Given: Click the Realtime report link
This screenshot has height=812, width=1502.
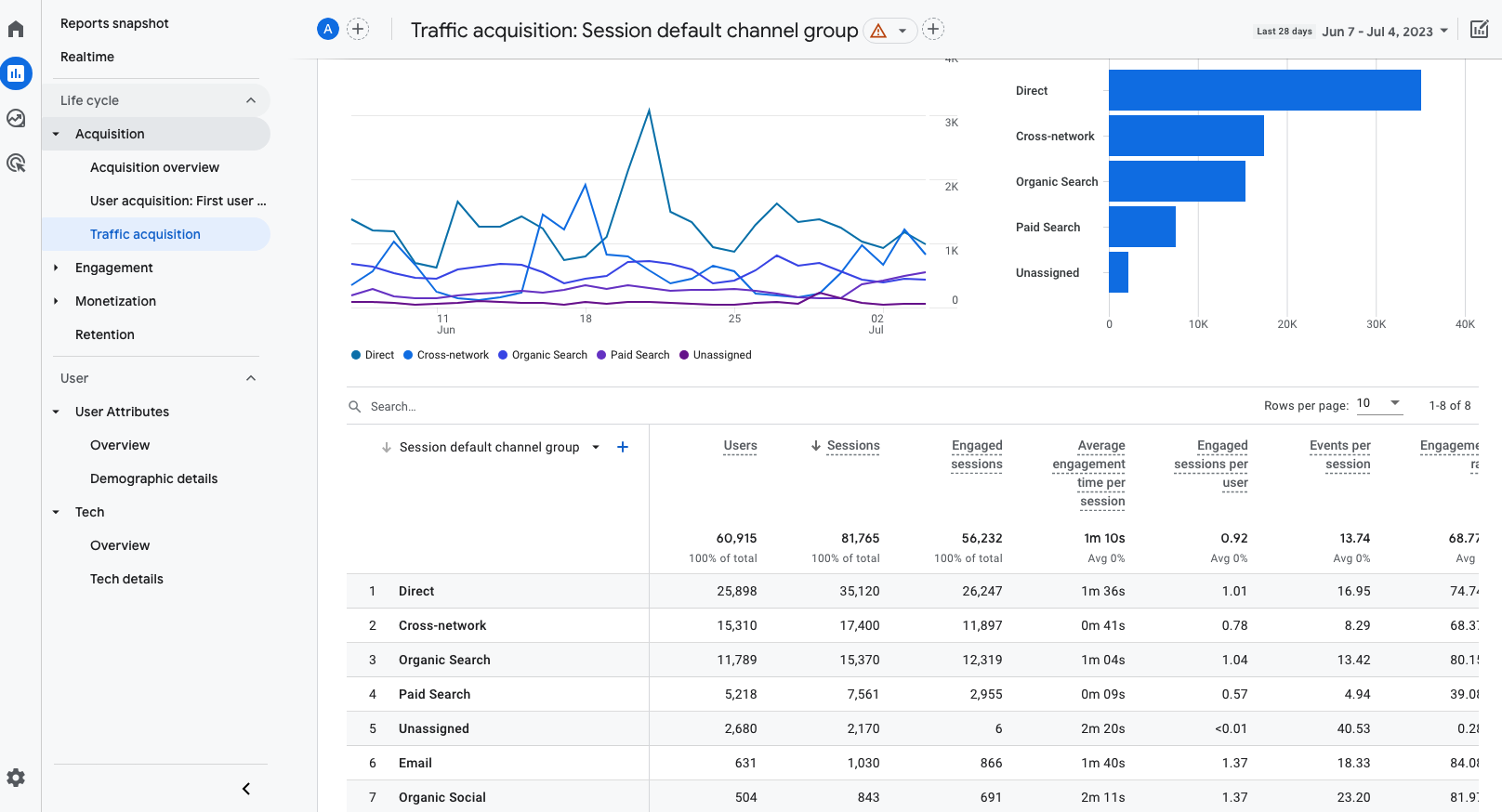Looking at the screenshot, I should click(87, 57).
